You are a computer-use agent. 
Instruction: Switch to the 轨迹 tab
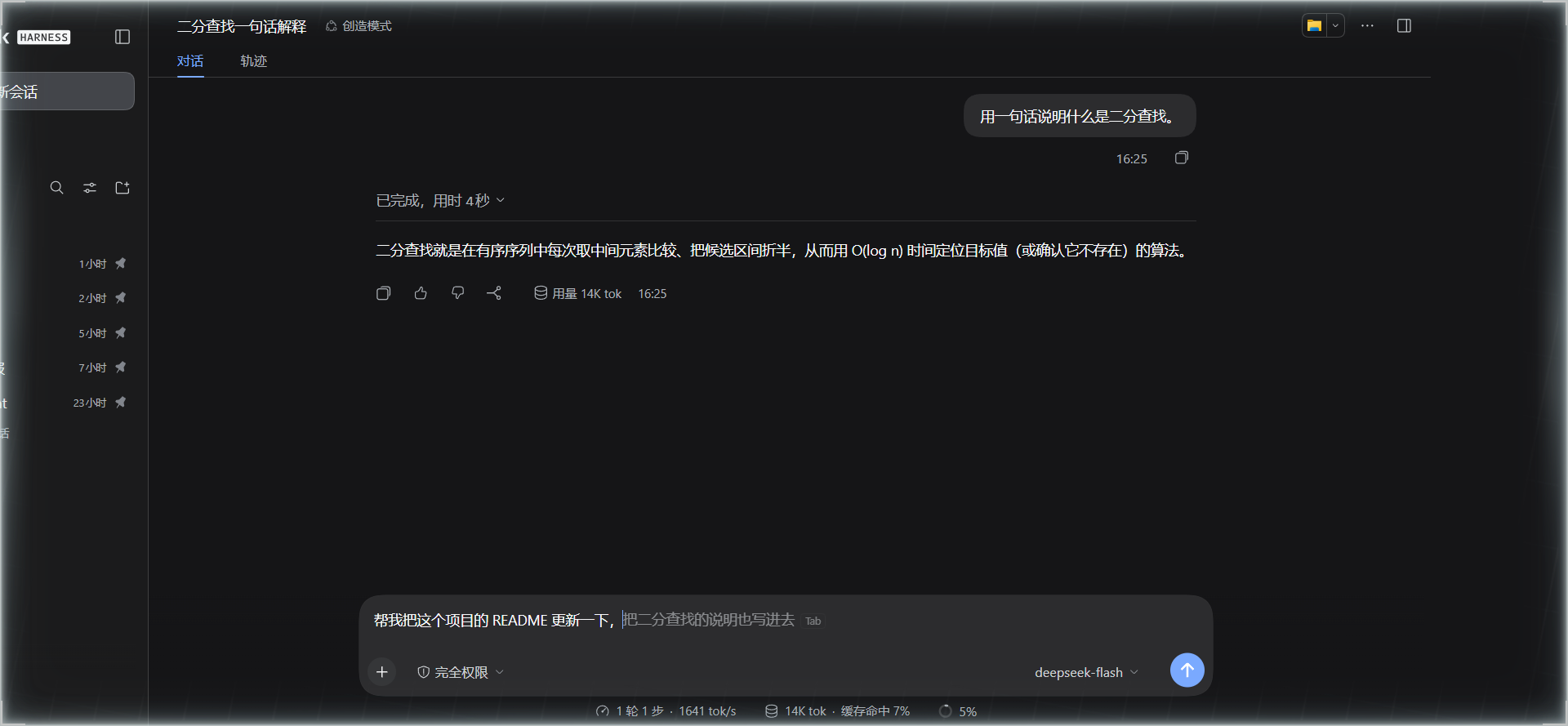[253, 61]
